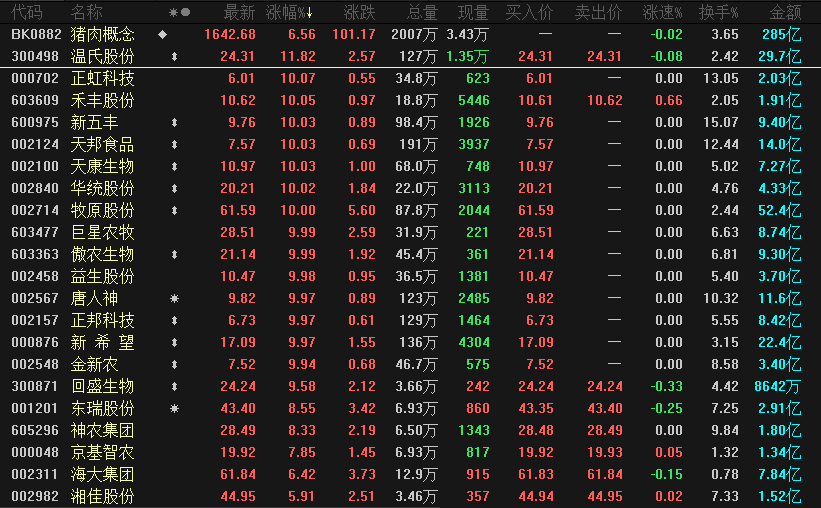Click 湘佳股份 latest price 44.95
The height and width of the screenshot is (508, 821).
[238, 496]
